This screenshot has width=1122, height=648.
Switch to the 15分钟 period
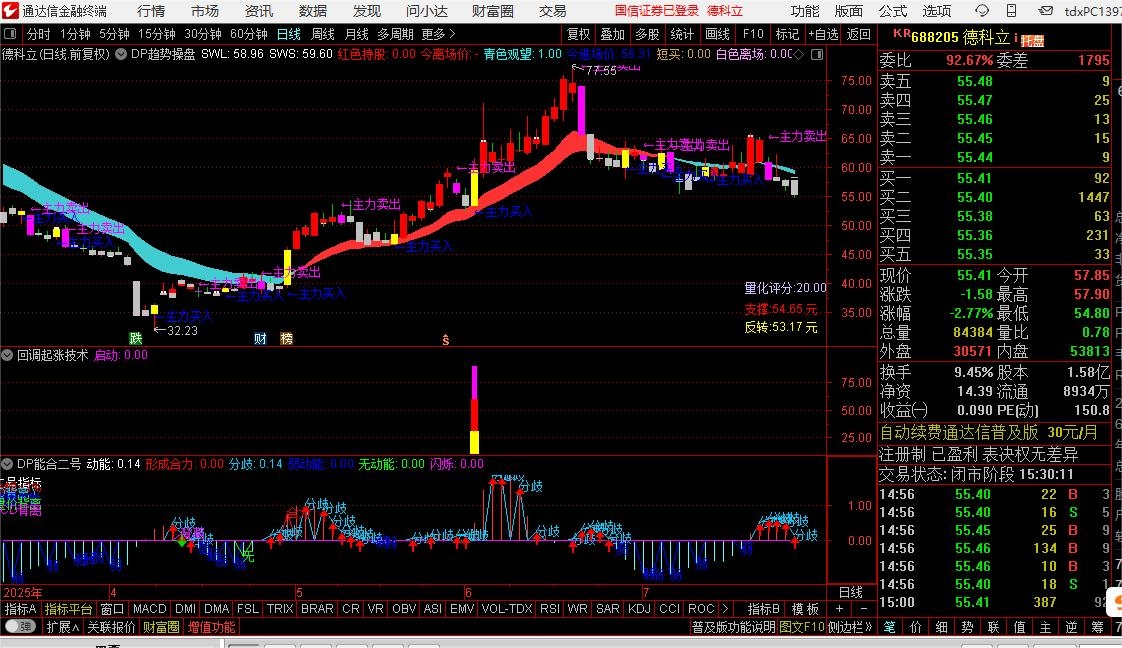[x=157, y=34]
